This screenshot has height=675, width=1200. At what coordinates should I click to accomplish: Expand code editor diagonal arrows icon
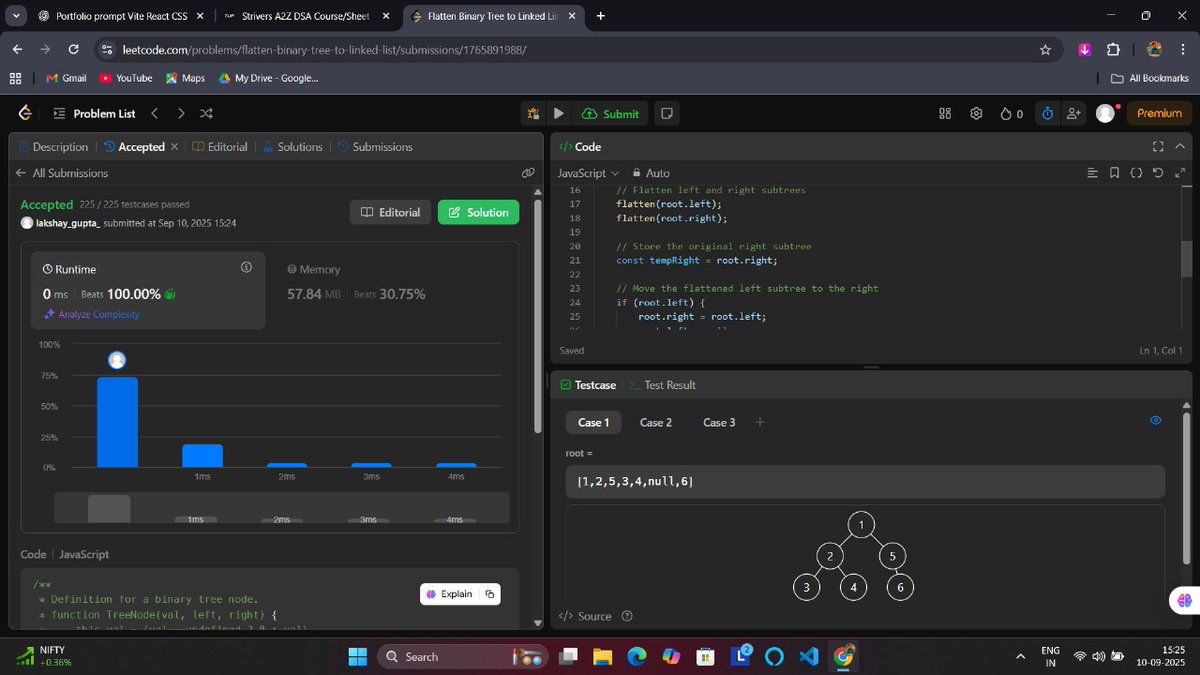(1180, 173)
